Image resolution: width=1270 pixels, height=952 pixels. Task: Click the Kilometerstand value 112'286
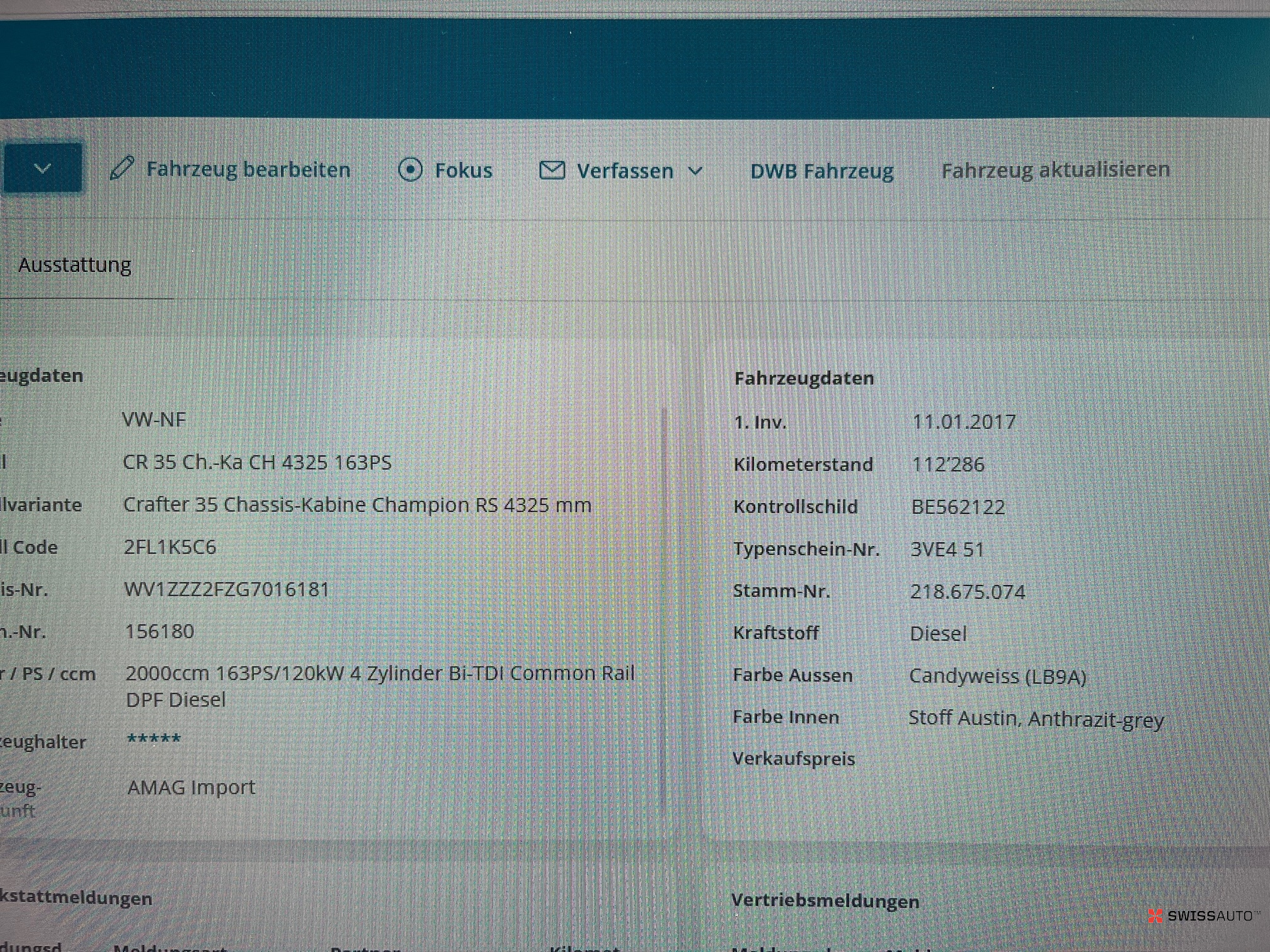[949, 464]
